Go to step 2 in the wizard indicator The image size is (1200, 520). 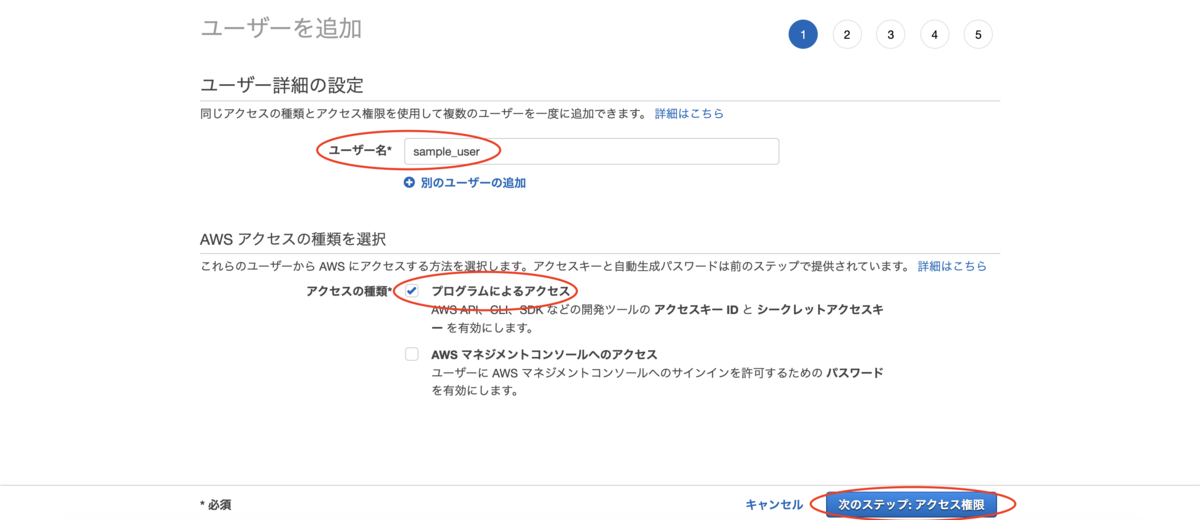tap(847, 35)
